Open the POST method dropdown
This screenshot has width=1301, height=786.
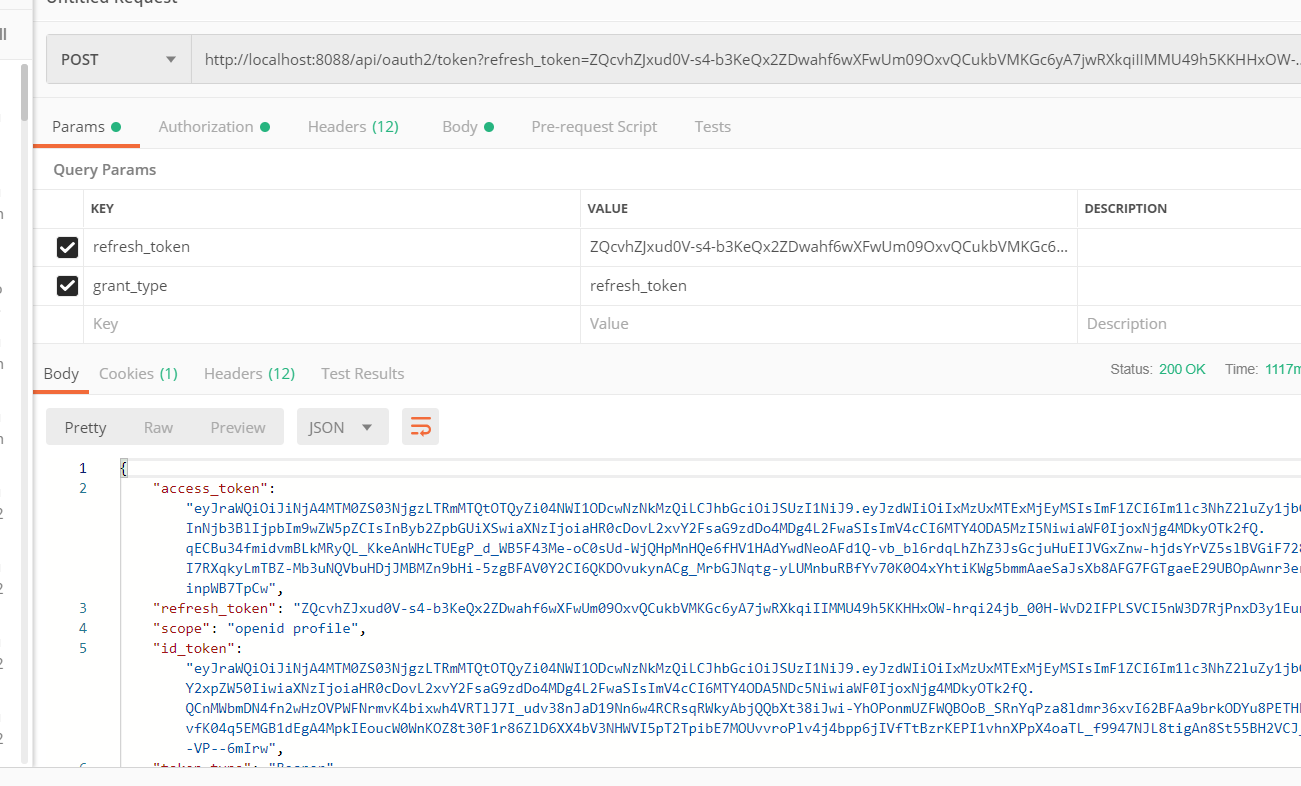pyautogui.click(x=118, y=60)
